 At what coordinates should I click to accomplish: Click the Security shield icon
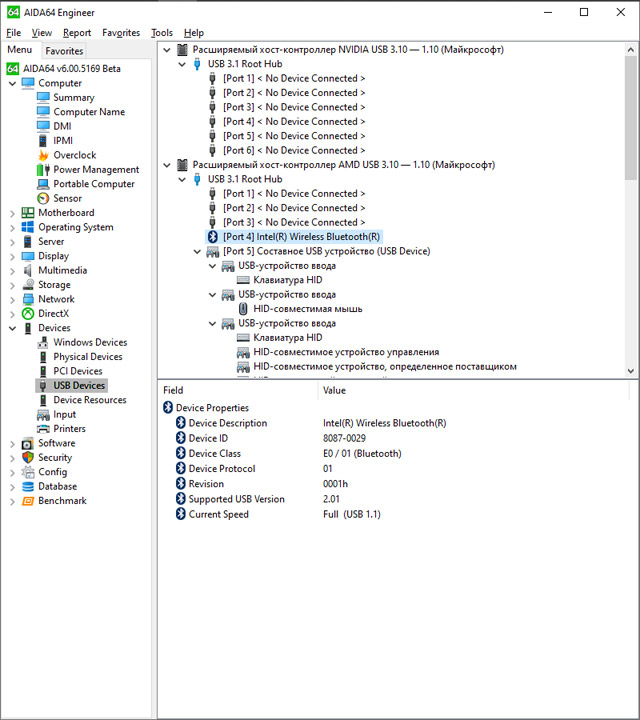(28, 457)
